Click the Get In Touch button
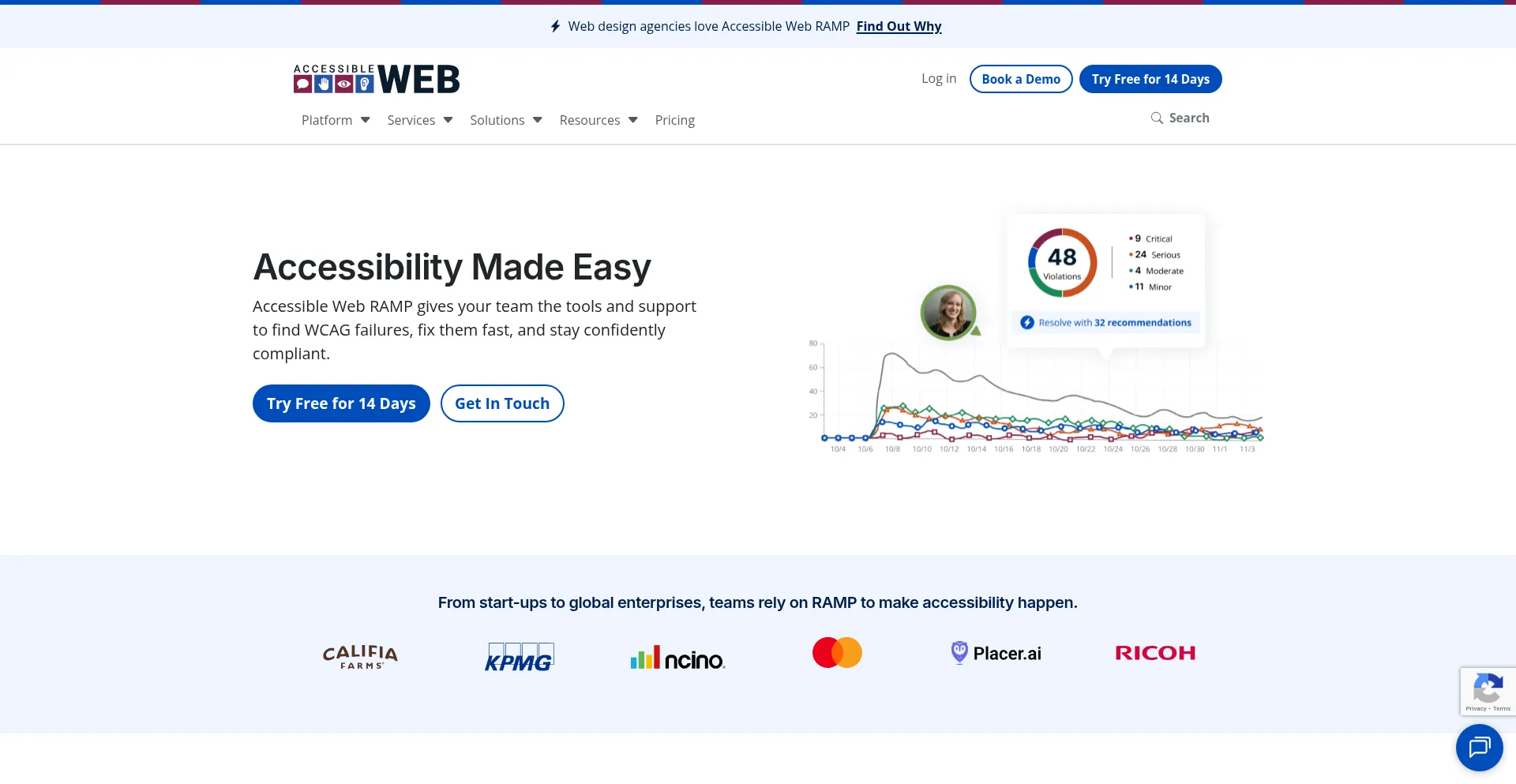Screen dimensions: 1516x784 501,403
